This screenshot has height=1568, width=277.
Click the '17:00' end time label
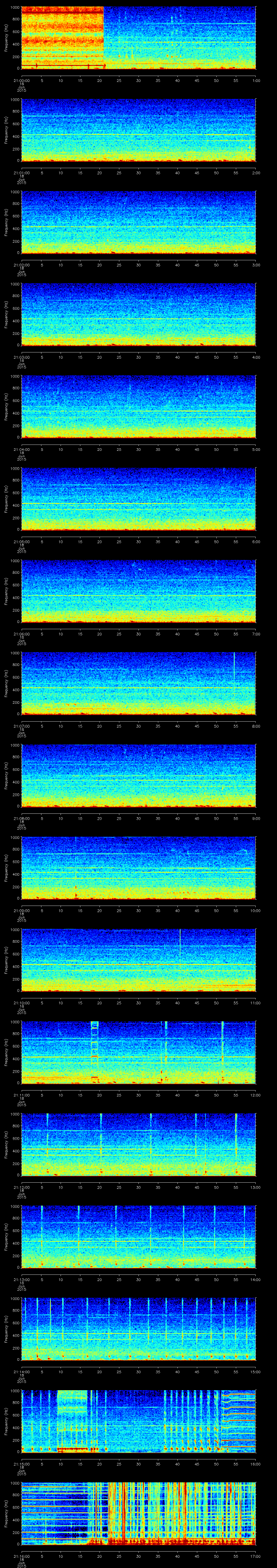coord(256,1556)
